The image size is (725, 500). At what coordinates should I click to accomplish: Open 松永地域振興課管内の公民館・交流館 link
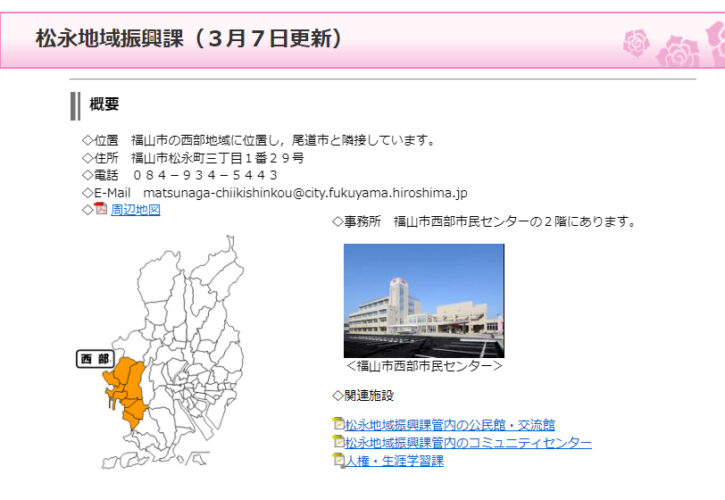pyautogui.click(x=450, y=425)
